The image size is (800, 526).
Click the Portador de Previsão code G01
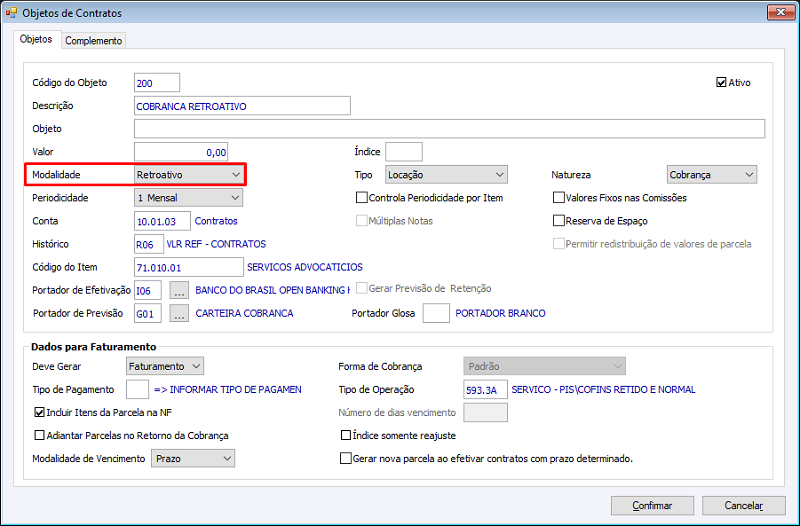coord(148,313)
